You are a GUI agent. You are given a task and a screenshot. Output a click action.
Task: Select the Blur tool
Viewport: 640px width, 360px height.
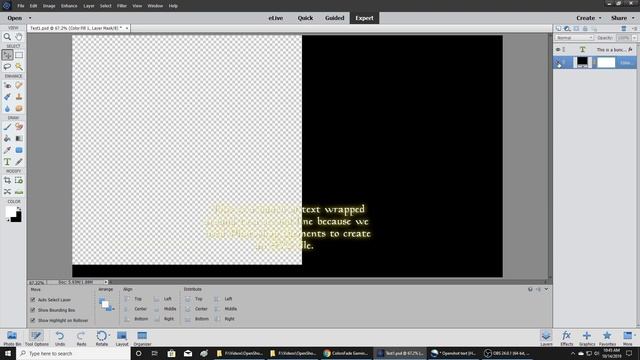click(7, 108)
